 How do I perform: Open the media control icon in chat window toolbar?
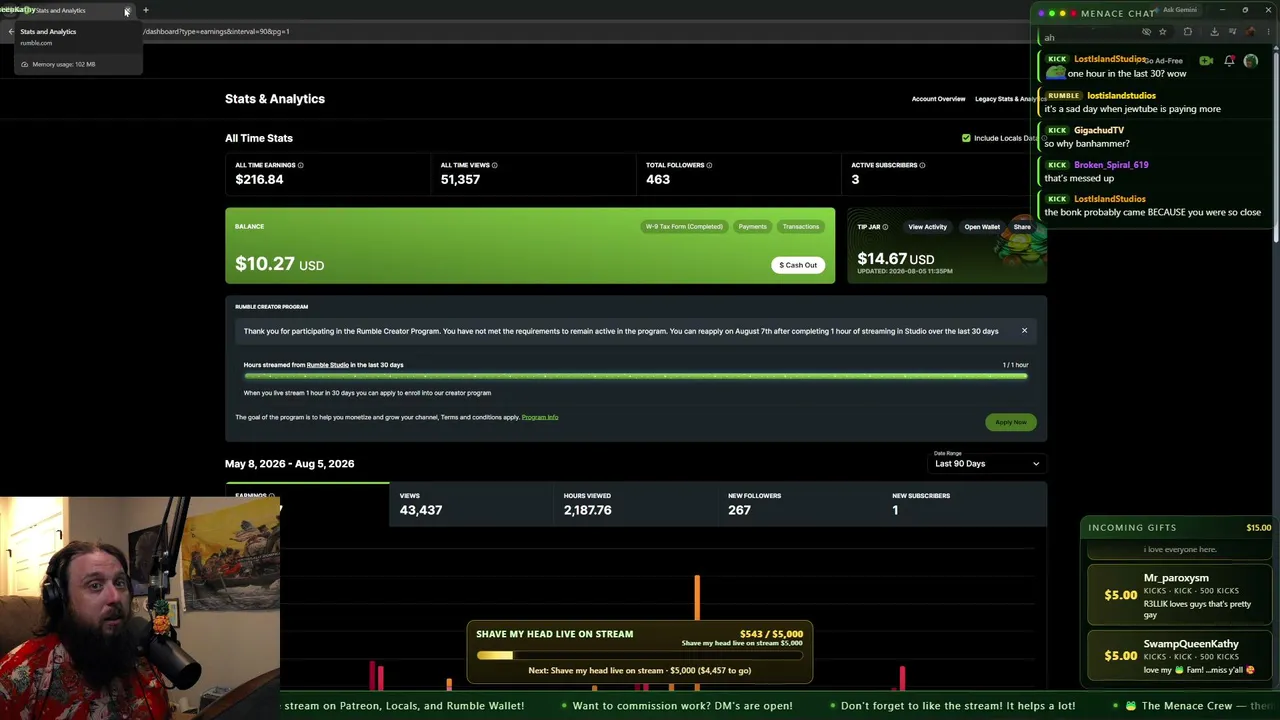(1232, 32)
